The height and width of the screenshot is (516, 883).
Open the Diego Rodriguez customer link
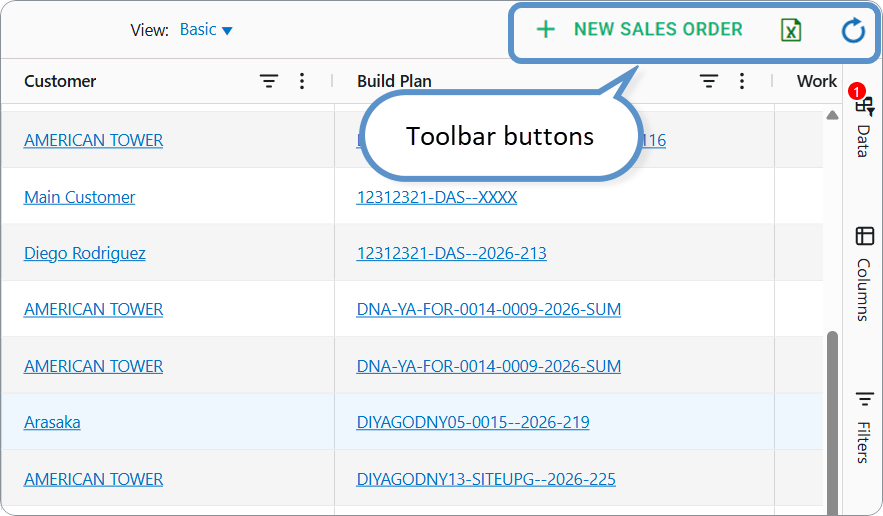click(84, 253)
